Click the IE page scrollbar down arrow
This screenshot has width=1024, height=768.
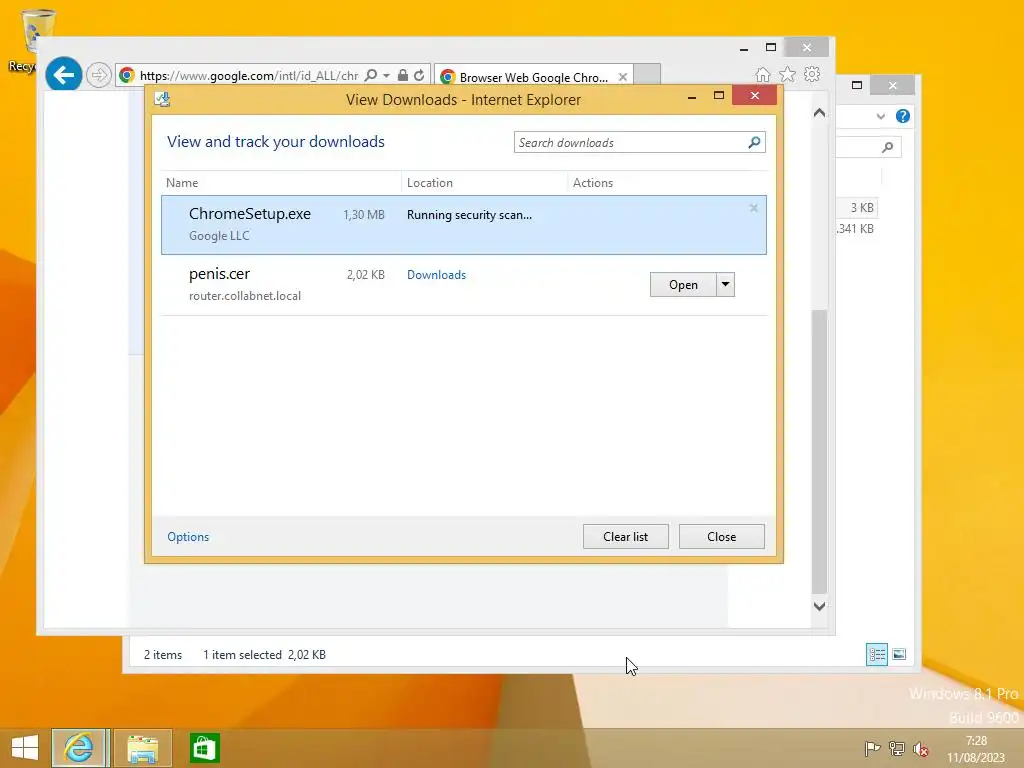coord(820,606)
